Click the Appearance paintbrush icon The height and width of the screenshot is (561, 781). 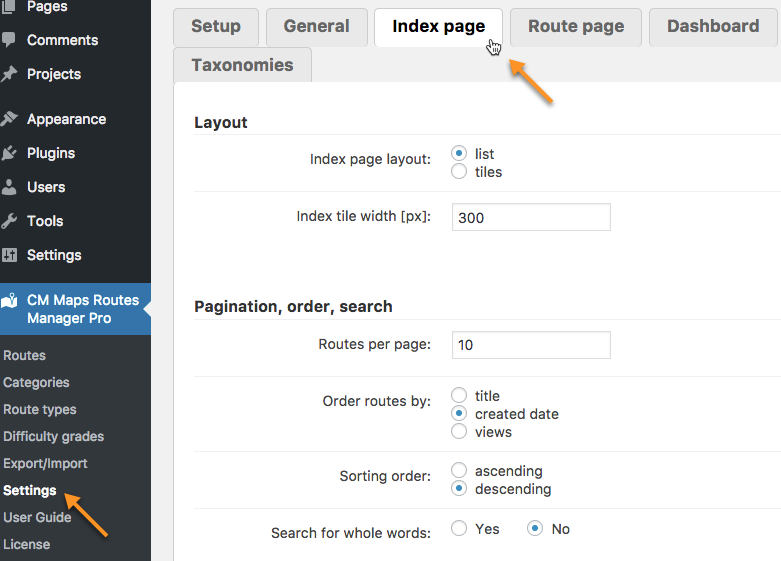[x=10, y=119]
